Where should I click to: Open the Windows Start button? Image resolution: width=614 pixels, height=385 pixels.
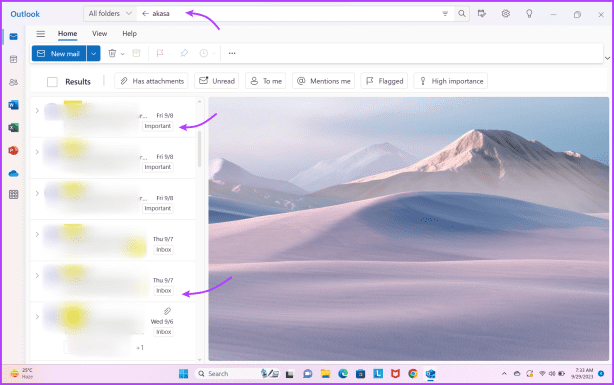click(183, 374)
